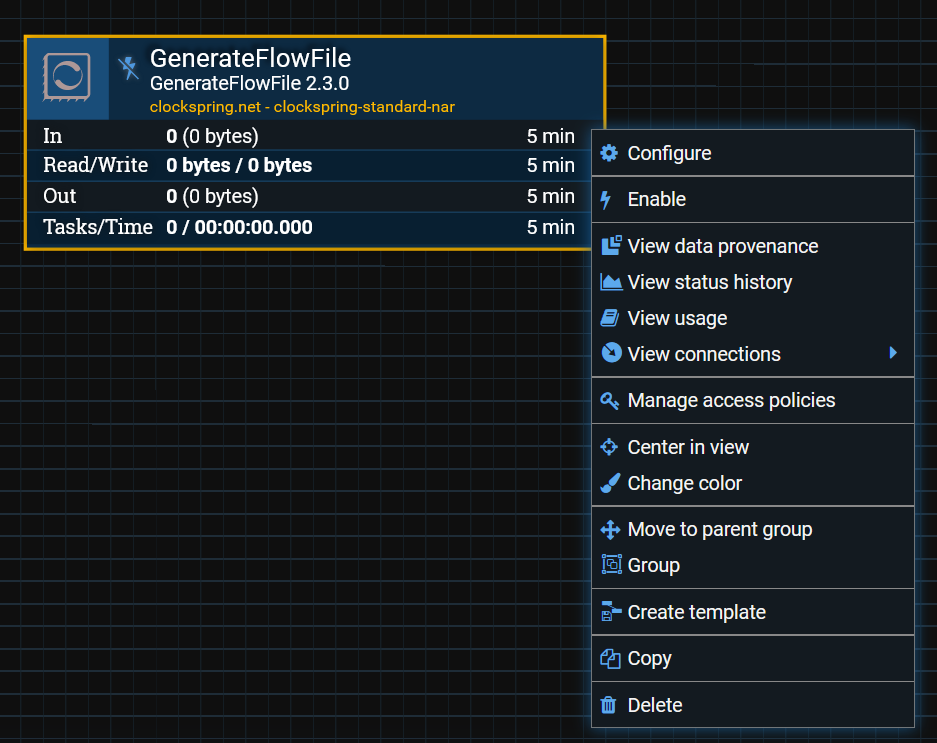This screenshot has height=743, width=937.
Task: Click the GenerateFlowFile processor type icon
Action: click(67, 77)
